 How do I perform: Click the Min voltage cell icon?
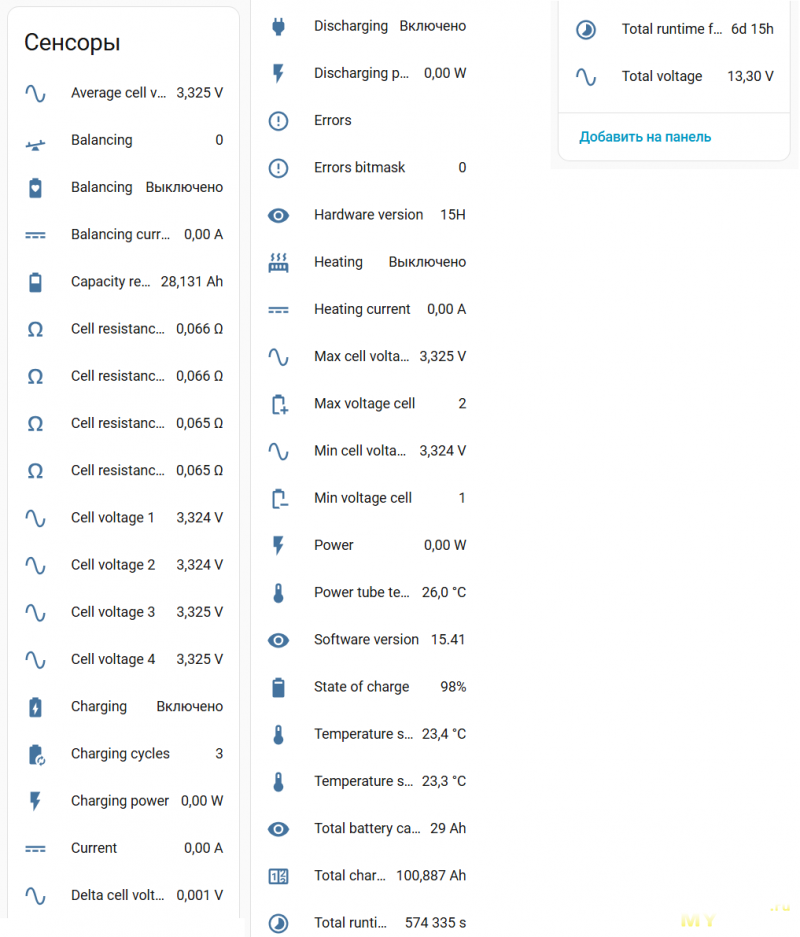click(x=278, y=498)
